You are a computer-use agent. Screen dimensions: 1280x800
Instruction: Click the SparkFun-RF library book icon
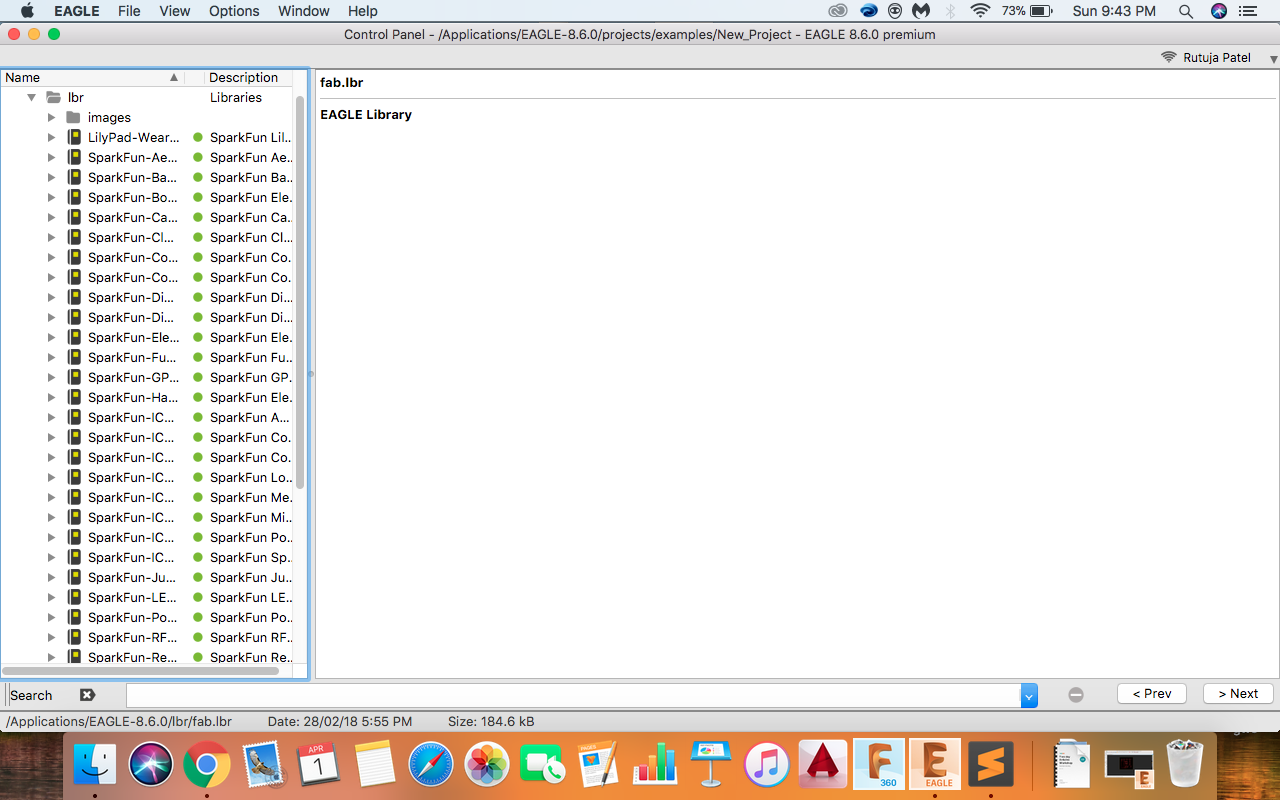point(74,637)
